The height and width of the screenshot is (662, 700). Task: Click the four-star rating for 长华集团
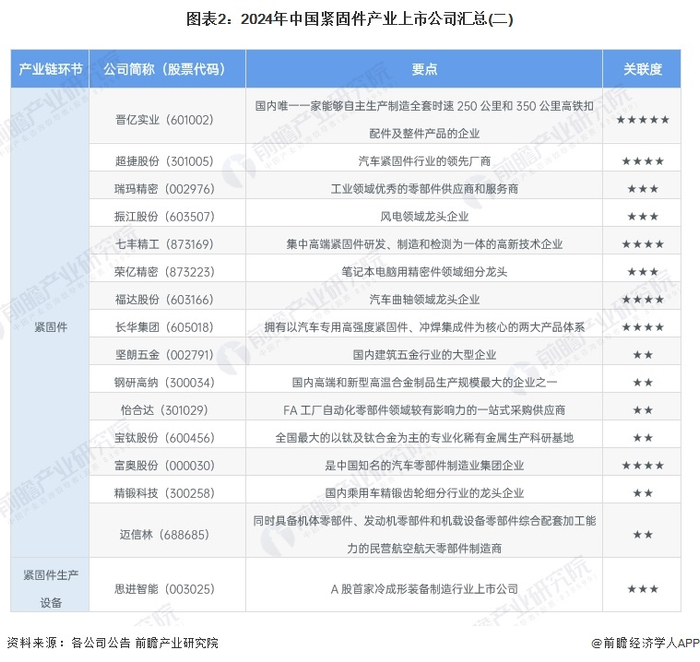pos(642,327)
